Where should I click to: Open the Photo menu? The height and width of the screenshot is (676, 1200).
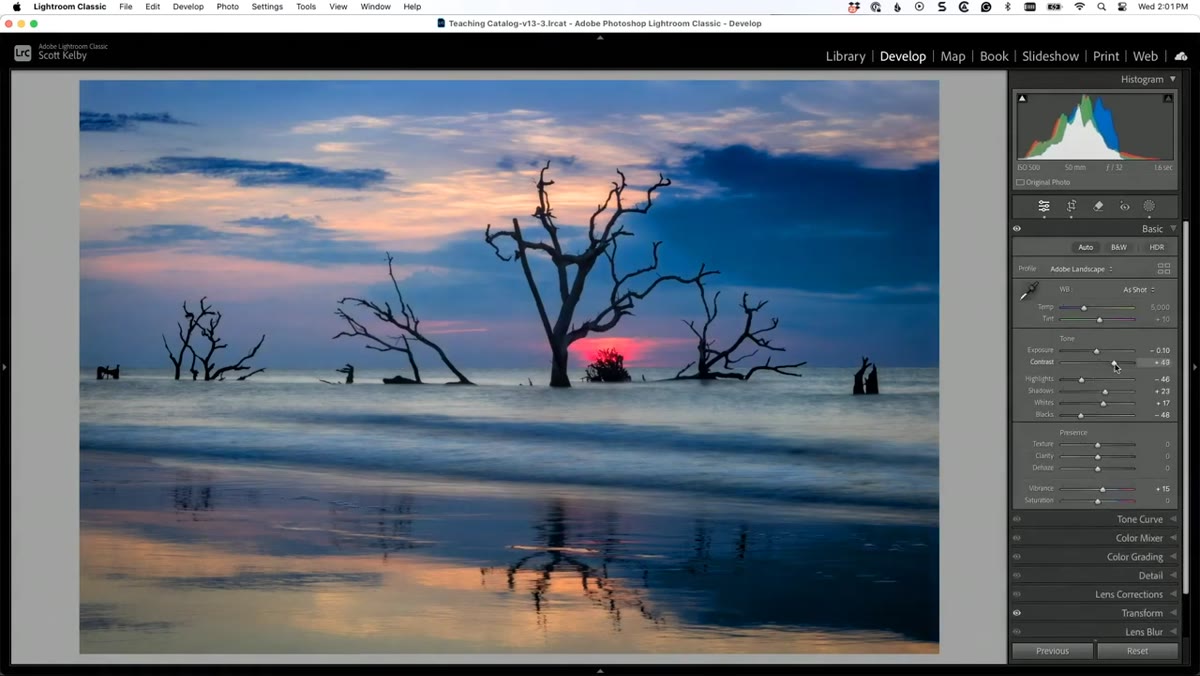(228, 7)
